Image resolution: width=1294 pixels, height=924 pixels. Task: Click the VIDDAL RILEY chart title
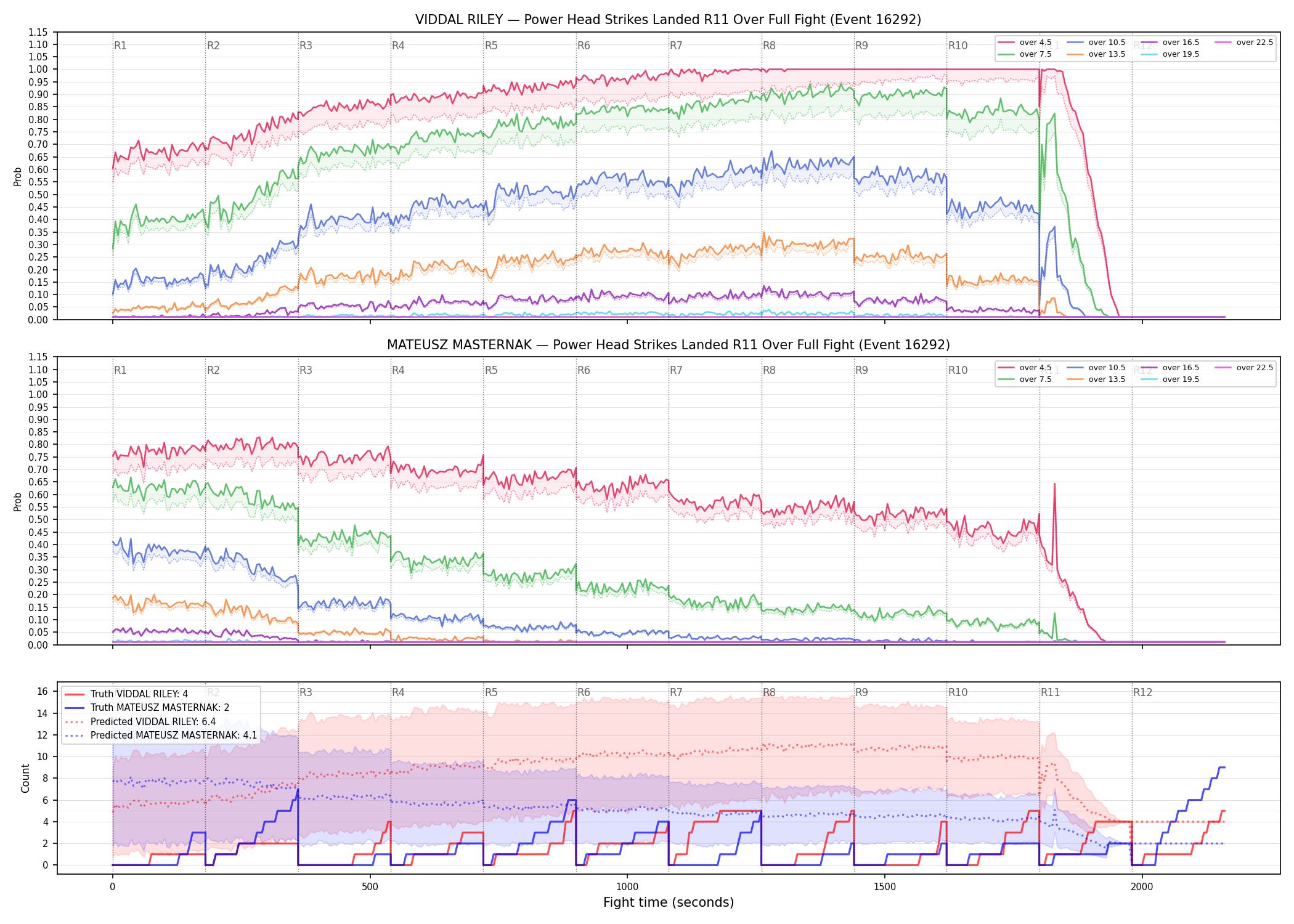click(x=668, y=20)
